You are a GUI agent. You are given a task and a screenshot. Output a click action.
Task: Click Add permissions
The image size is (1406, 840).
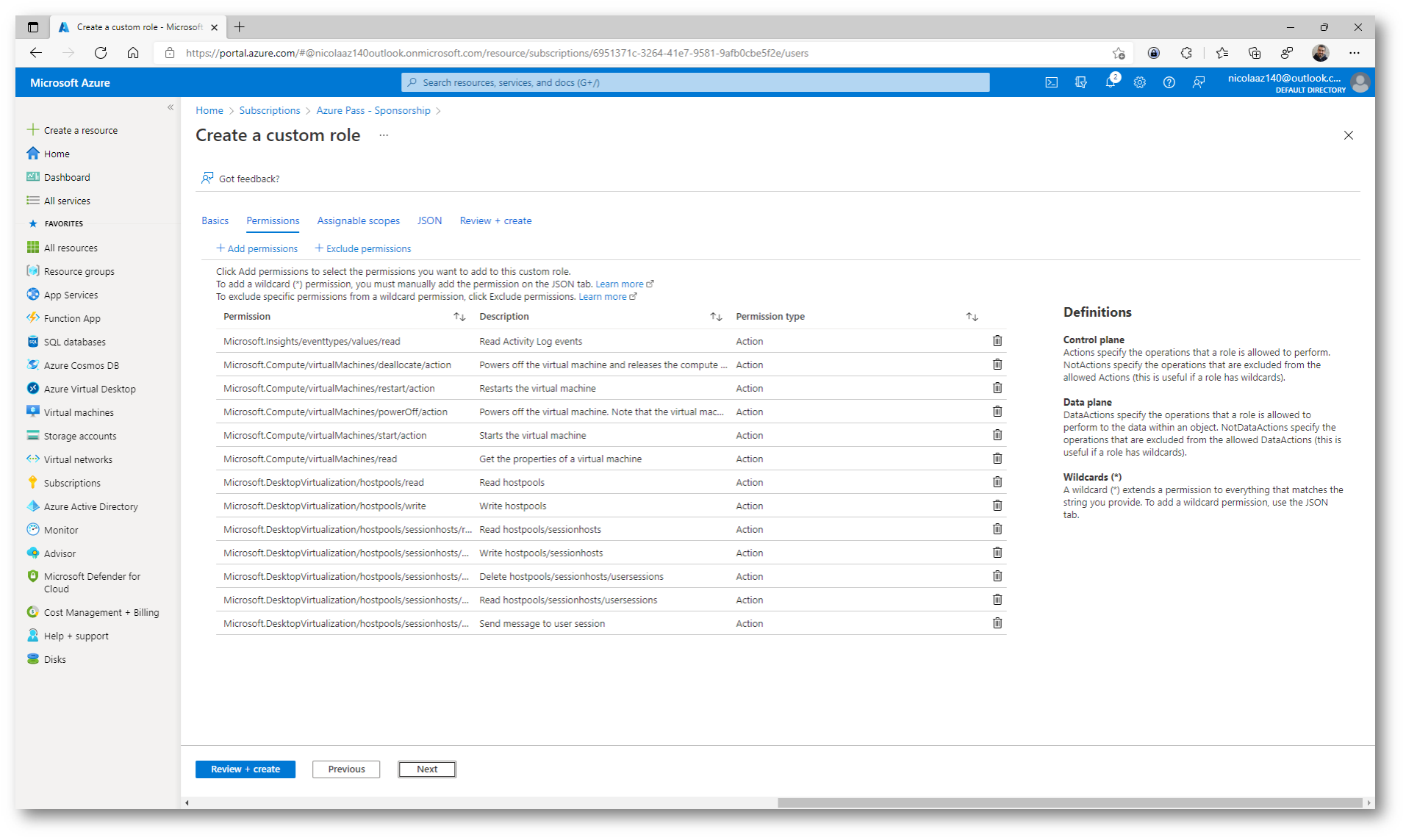point(257,248)
